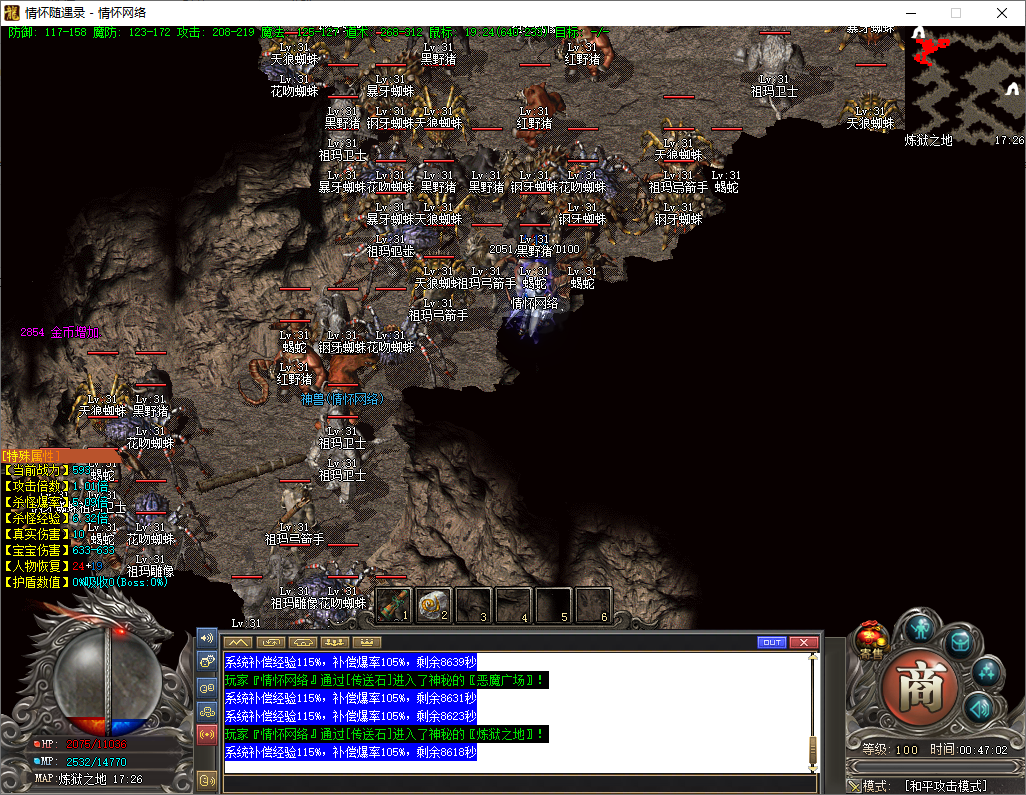Toggle the bottom yellow voice chat icon
The height and width of the screenshot is (795, 1026).
207,780
